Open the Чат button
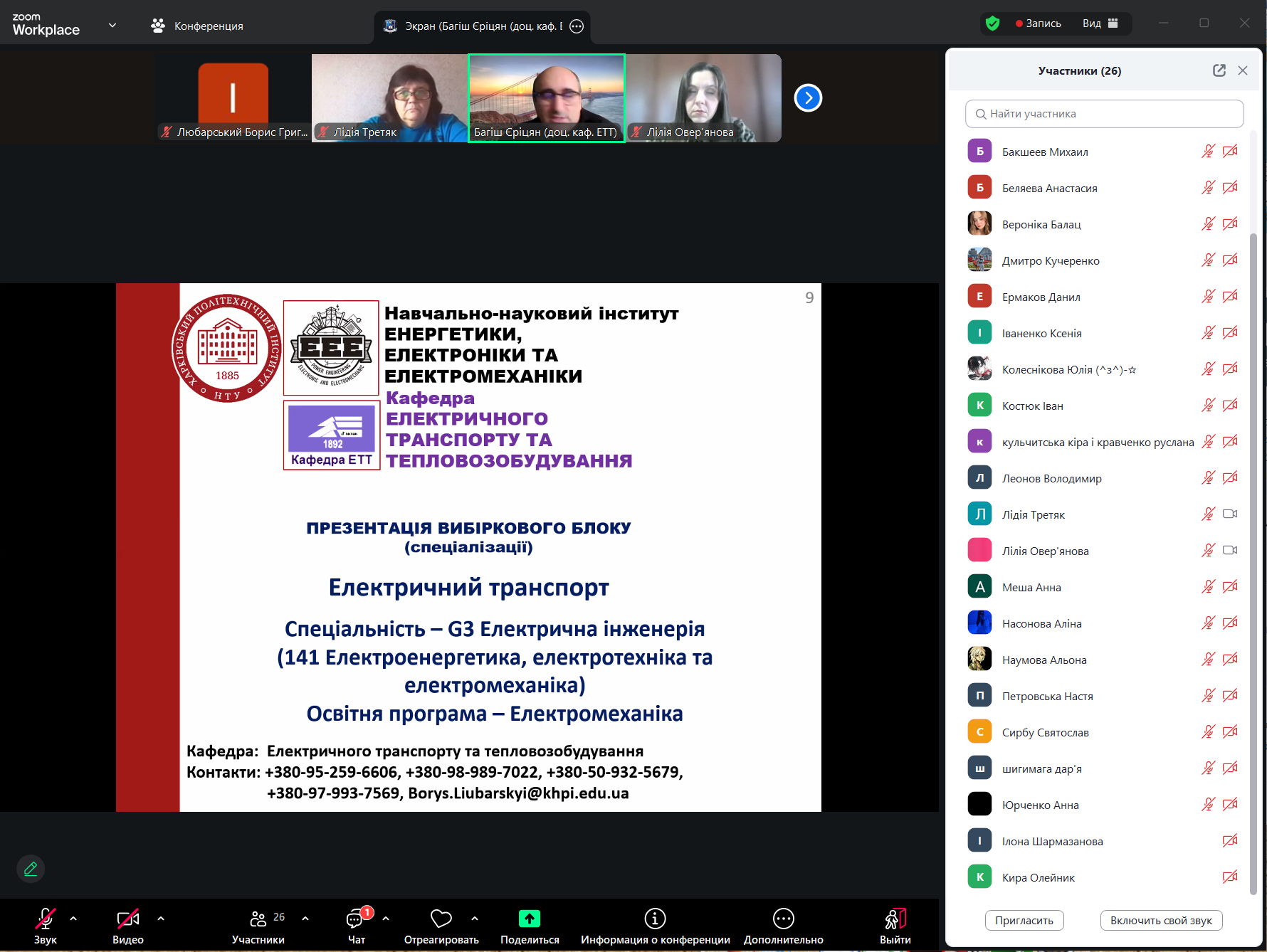1267x952 pixels. (356, 925)
